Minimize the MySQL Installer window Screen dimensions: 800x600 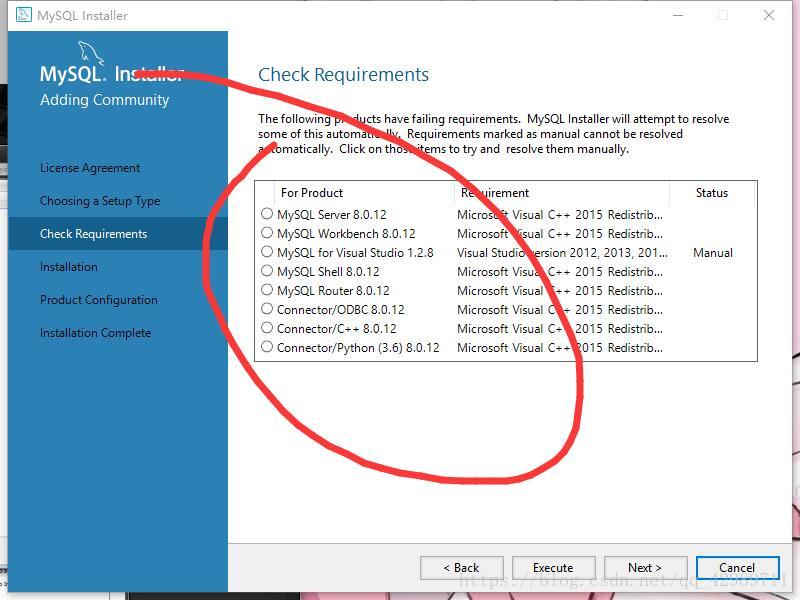click(678, 15)
